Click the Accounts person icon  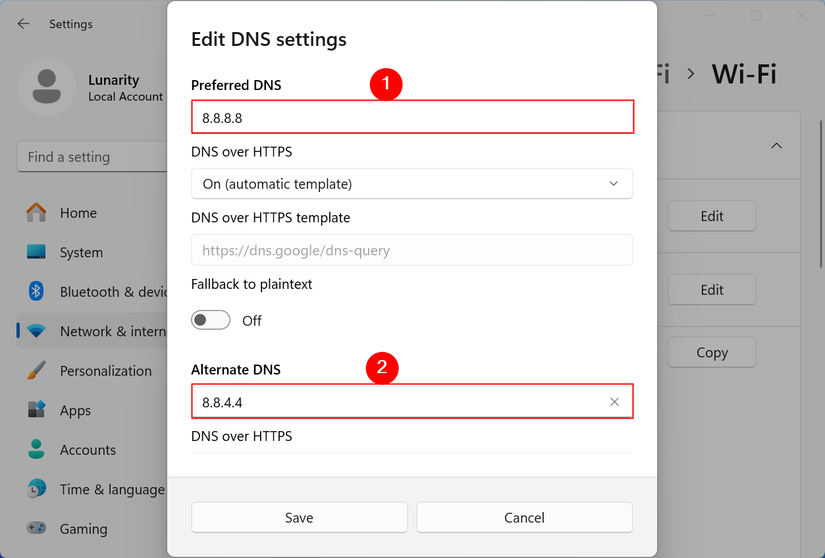tap(37, 450)
